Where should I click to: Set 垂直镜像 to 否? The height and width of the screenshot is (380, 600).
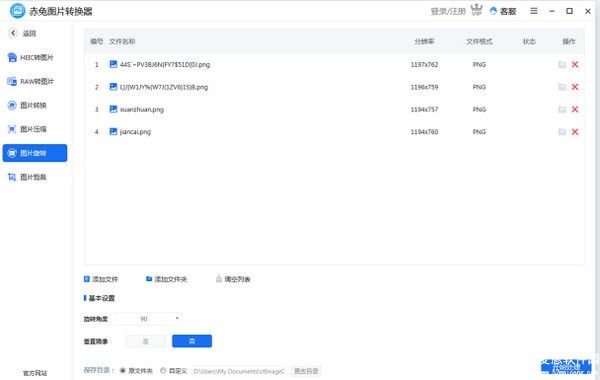click(x=192, y=341)
